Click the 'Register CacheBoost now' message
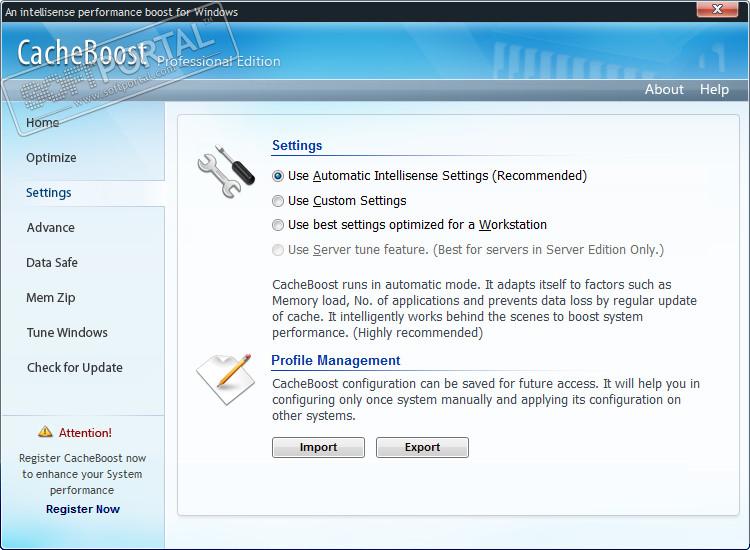This screenshot has width=750, height=550. click(x=82, y=474)
